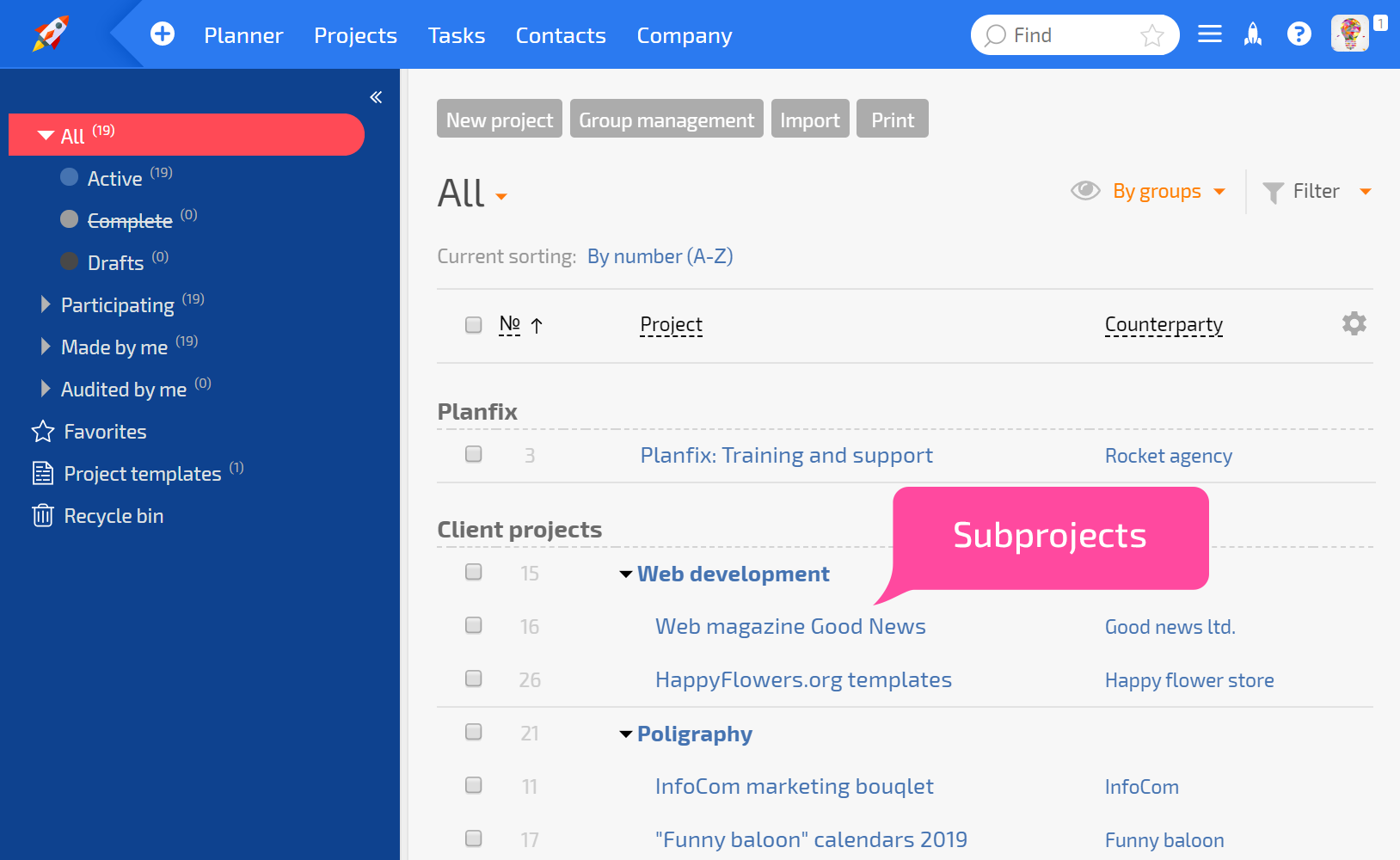Open the Company menu
Image resolution: width=1400 pixels, height=860 pixels.
tap(685, 35)
